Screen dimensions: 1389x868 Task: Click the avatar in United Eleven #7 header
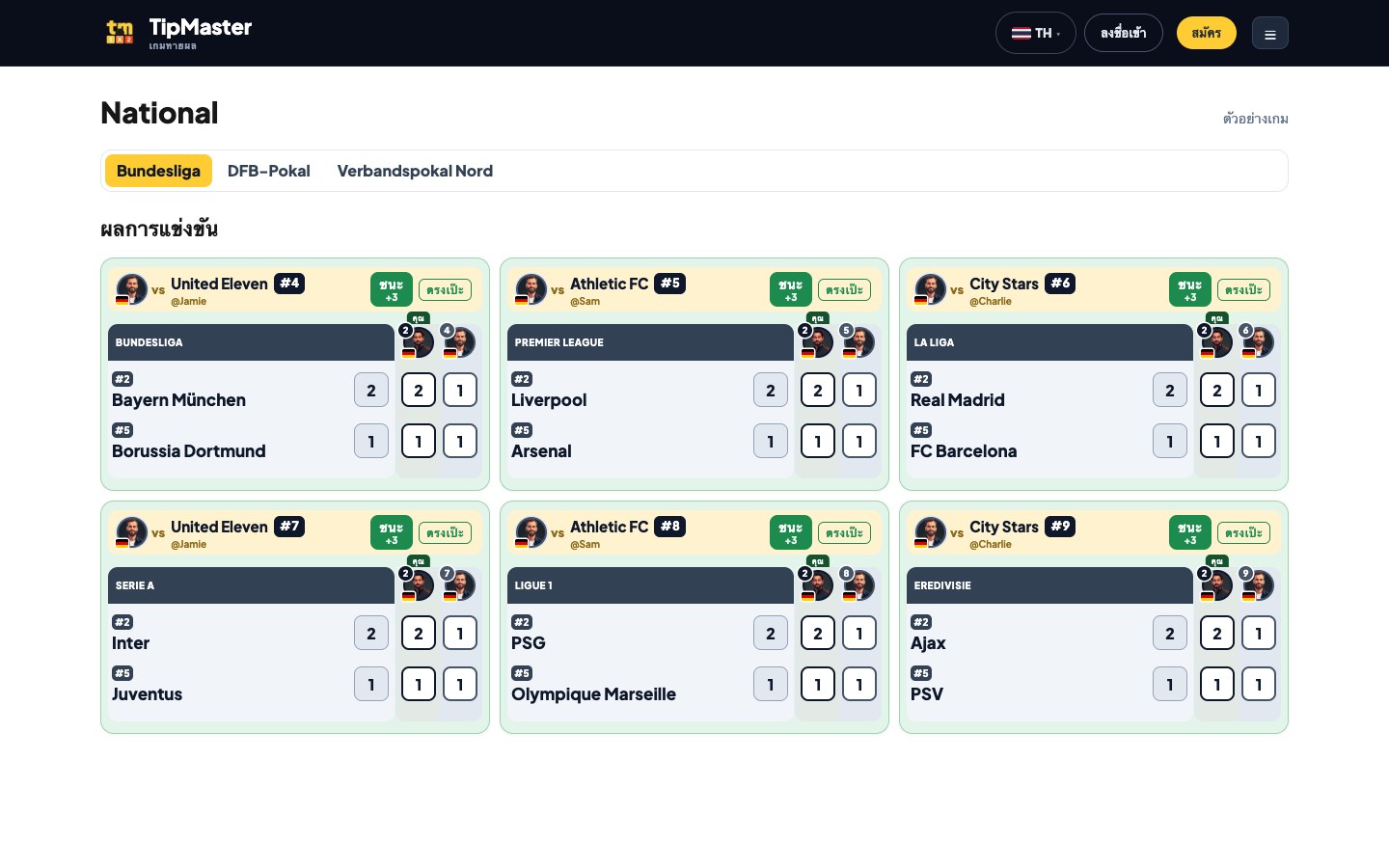131,531
